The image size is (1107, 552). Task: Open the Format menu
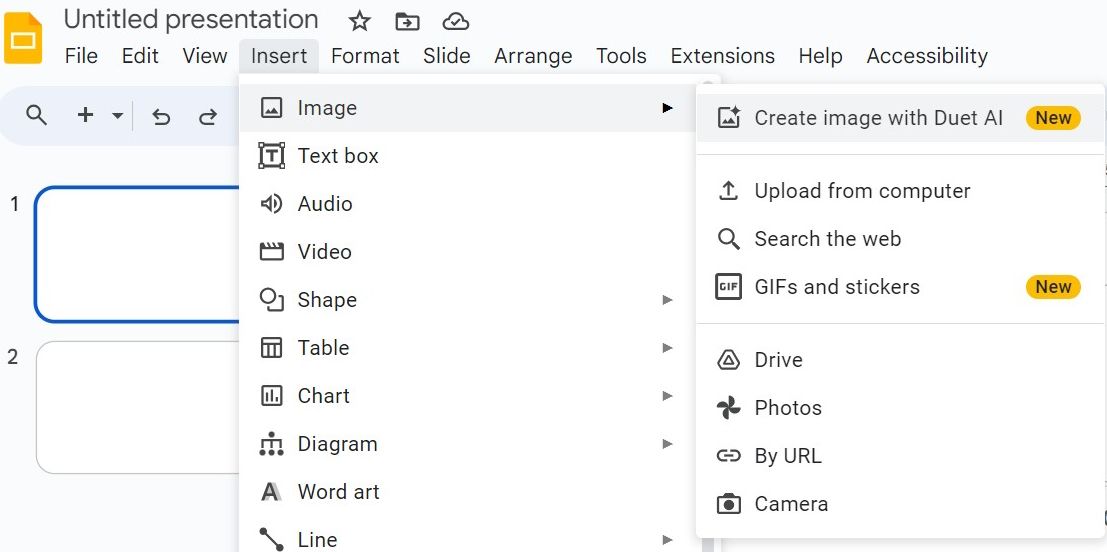365,56
